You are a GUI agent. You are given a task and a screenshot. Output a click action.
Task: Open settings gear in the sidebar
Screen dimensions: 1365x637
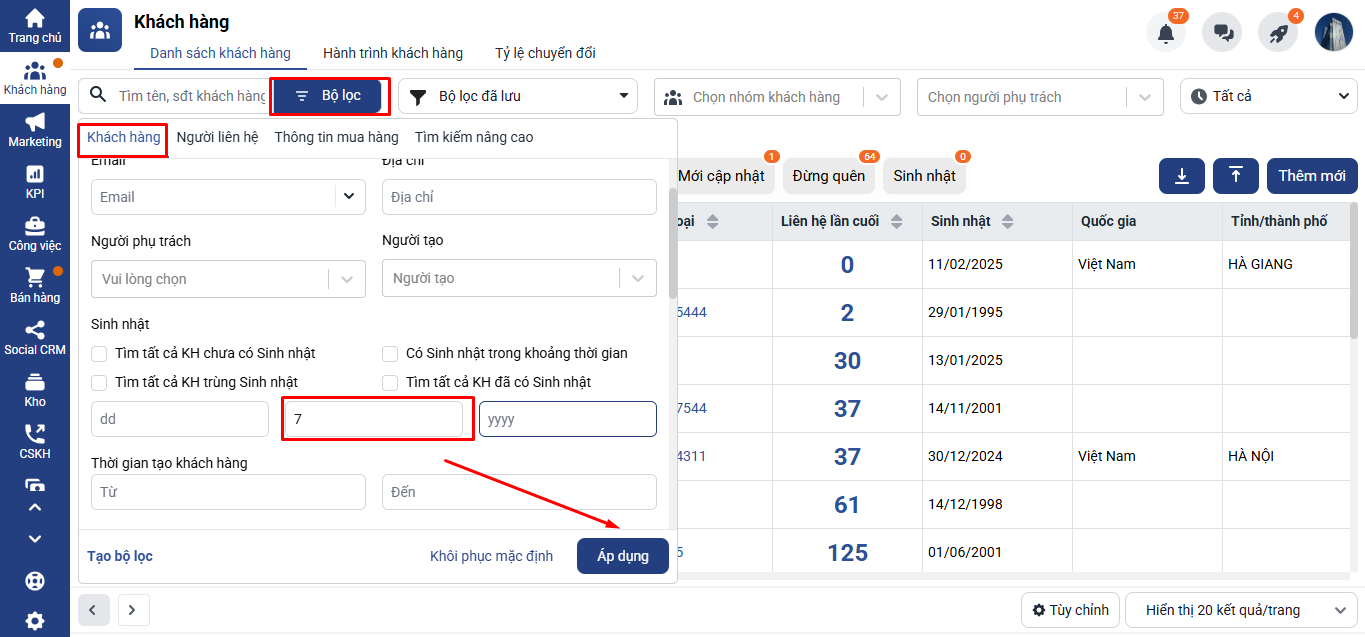(35, 620)
